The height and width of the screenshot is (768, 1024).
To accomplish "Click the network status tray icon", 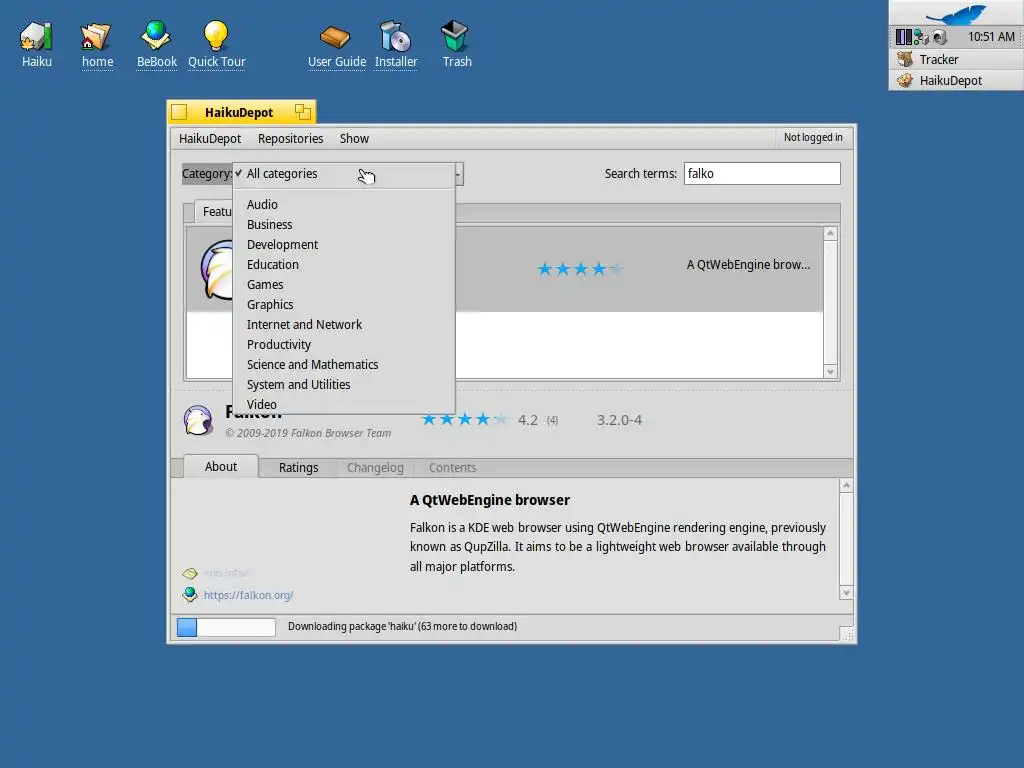I will [921, 37].
